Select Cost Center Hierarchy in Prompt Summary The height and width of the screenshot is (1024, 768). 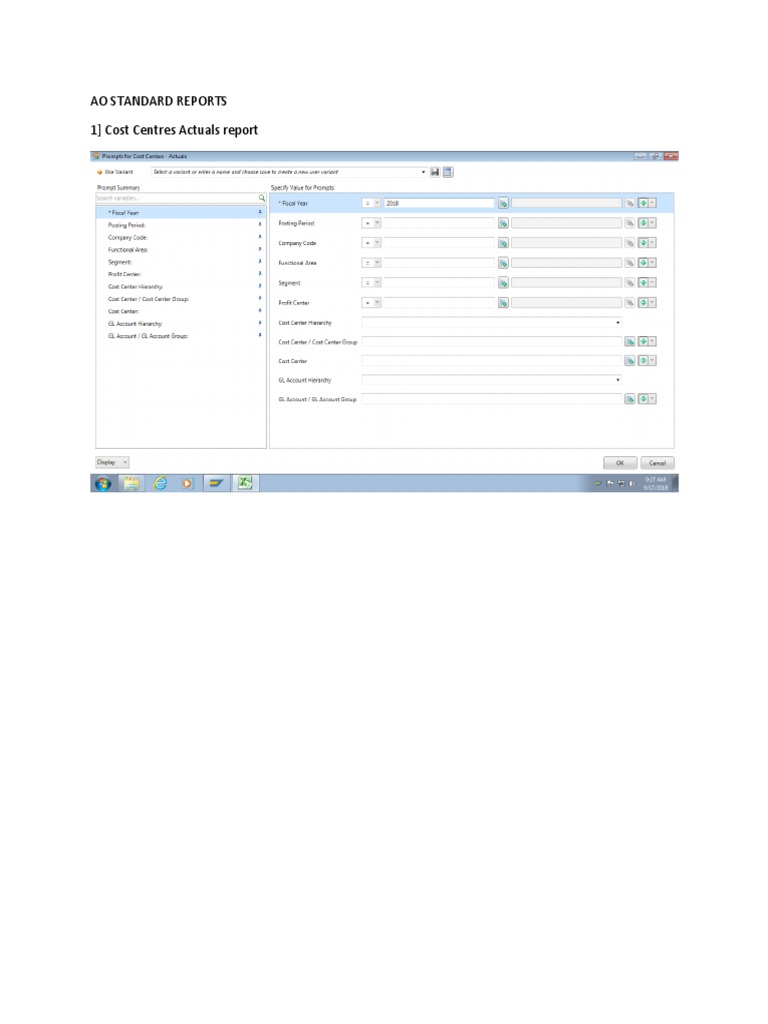point(181,287)
